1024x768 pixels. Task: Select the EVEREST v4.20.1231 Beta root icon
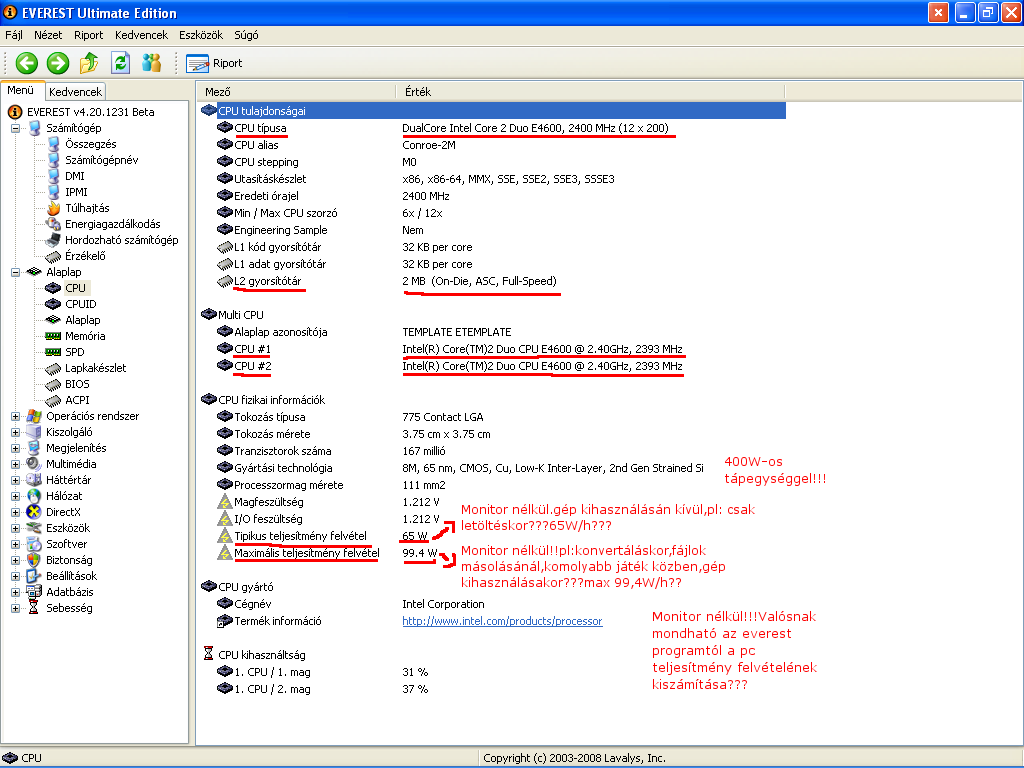[x=14, y=112]
